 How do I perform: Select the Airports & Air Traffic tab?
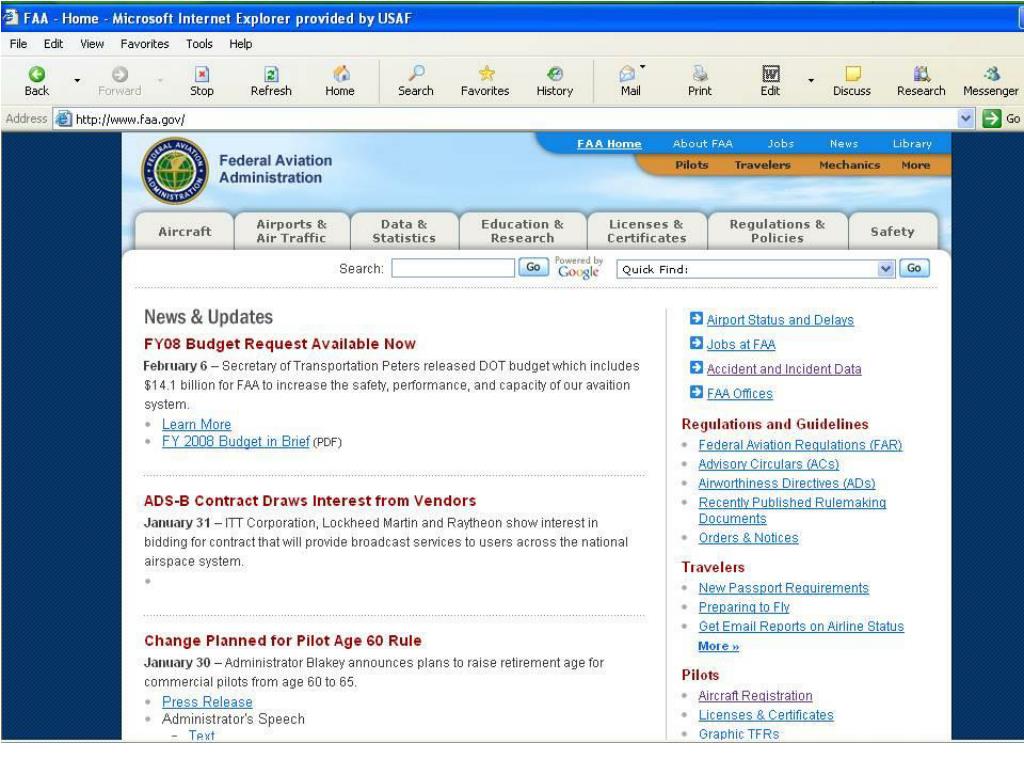[x=291, y=231]
